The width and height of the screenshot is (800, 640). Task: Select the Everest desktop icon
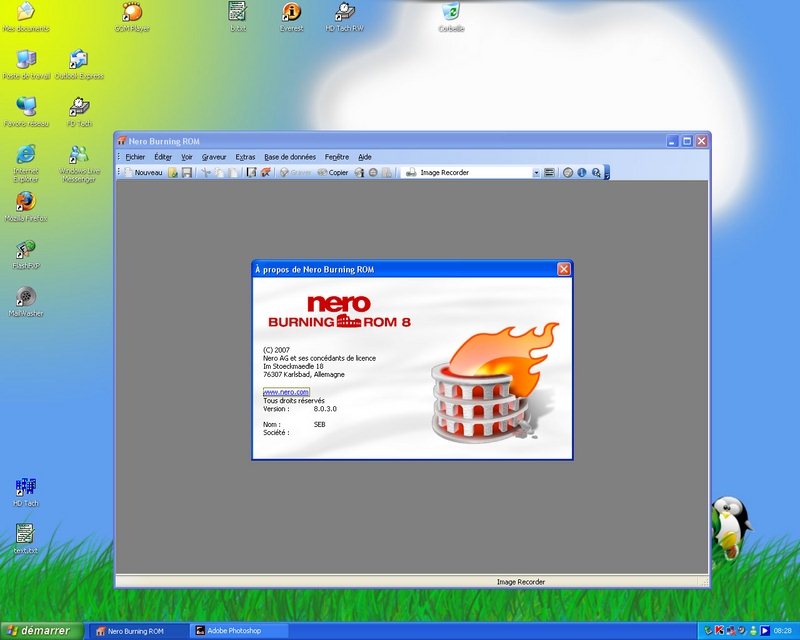[x=291, y=17]
